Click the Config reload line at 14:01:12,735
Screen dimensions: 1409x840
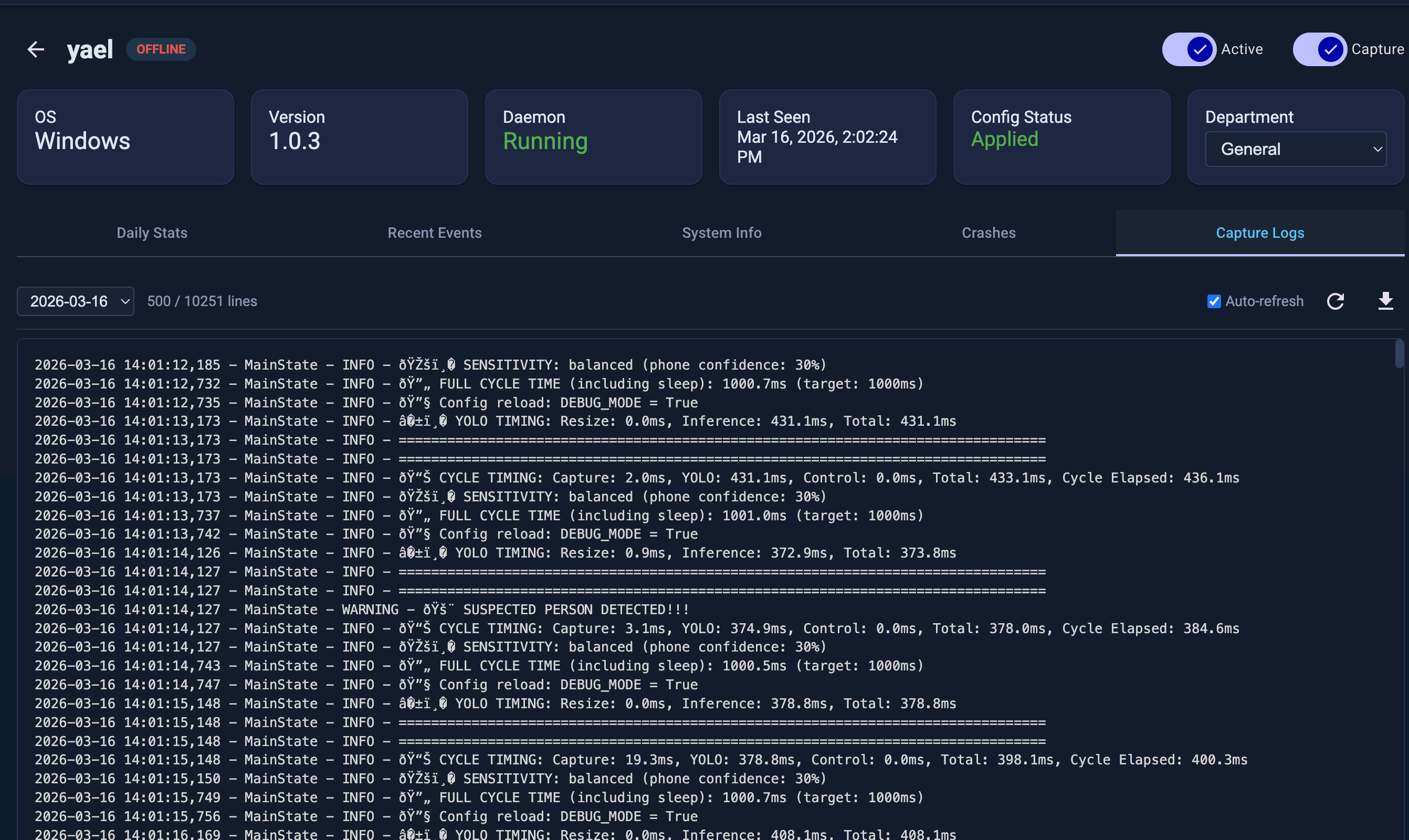(x=366, y=403)
